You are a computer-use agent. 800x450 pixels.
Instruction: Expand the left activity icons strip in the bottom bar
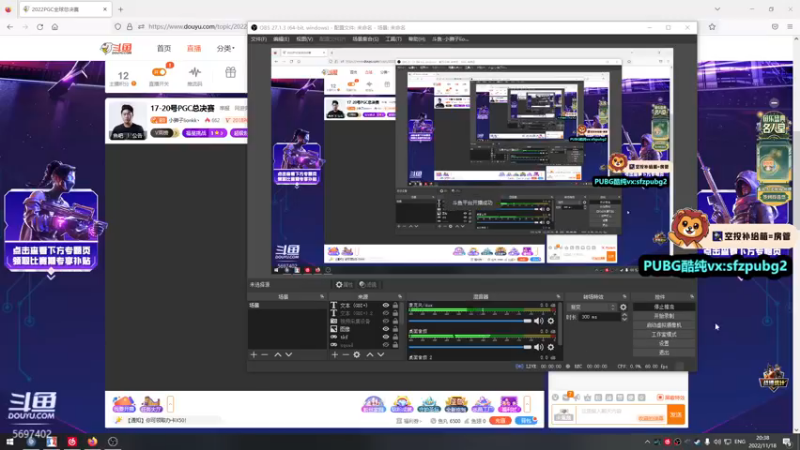pos(170,404)
